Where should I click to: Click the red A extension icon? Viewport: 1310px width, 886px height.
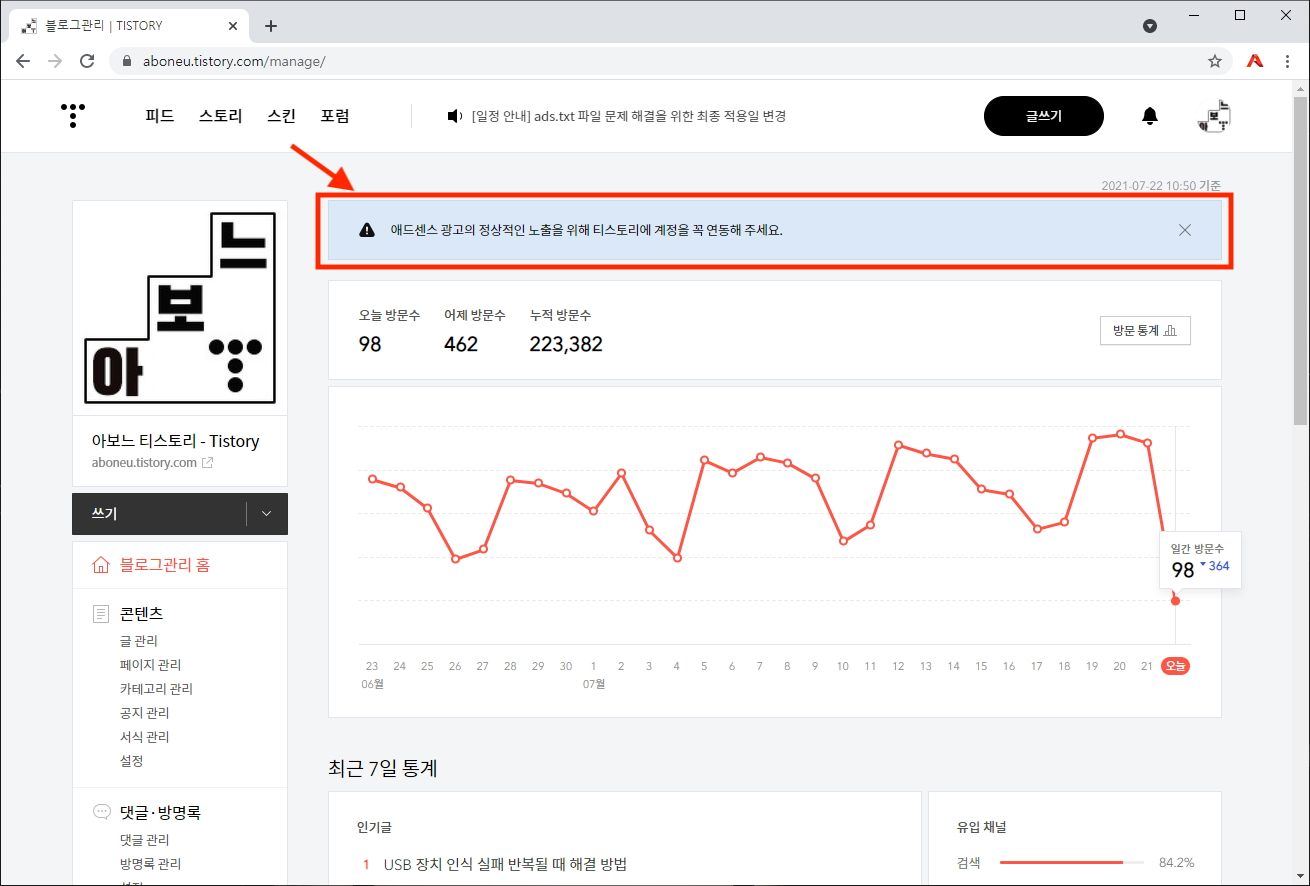[x=1255, y=61]
